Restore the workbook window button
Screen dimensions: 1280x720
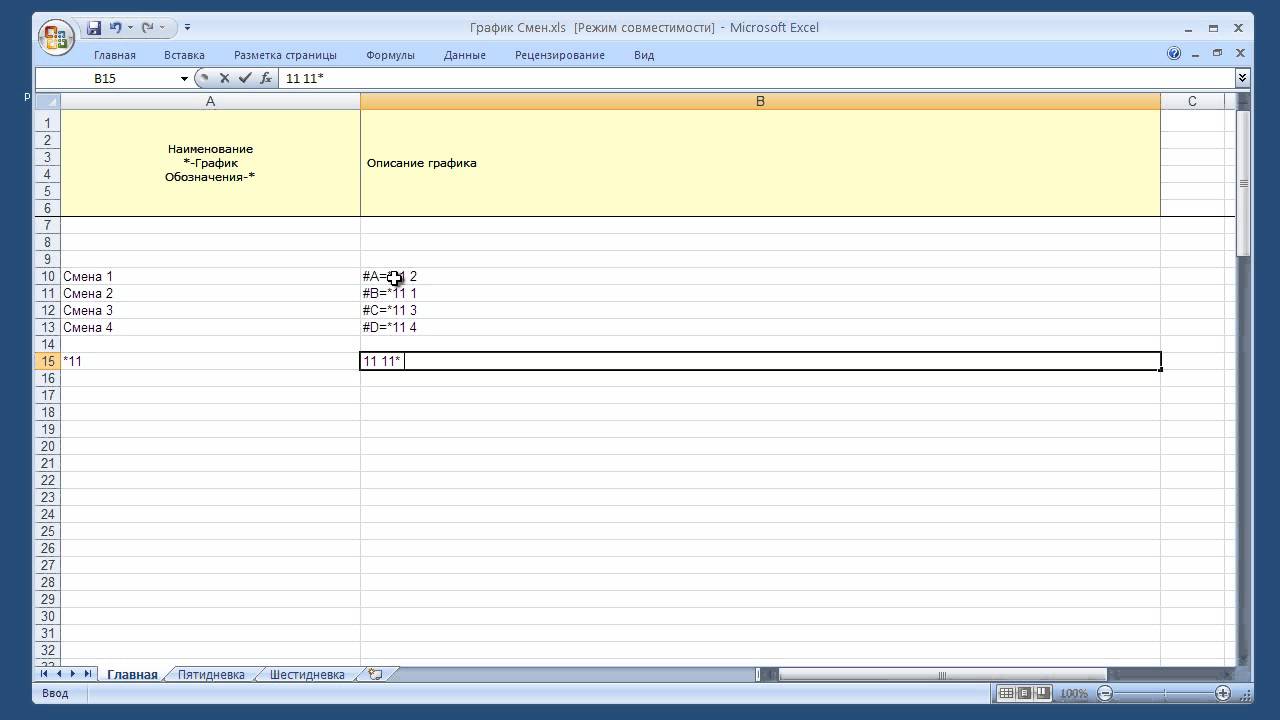[x=1217, y=54]
